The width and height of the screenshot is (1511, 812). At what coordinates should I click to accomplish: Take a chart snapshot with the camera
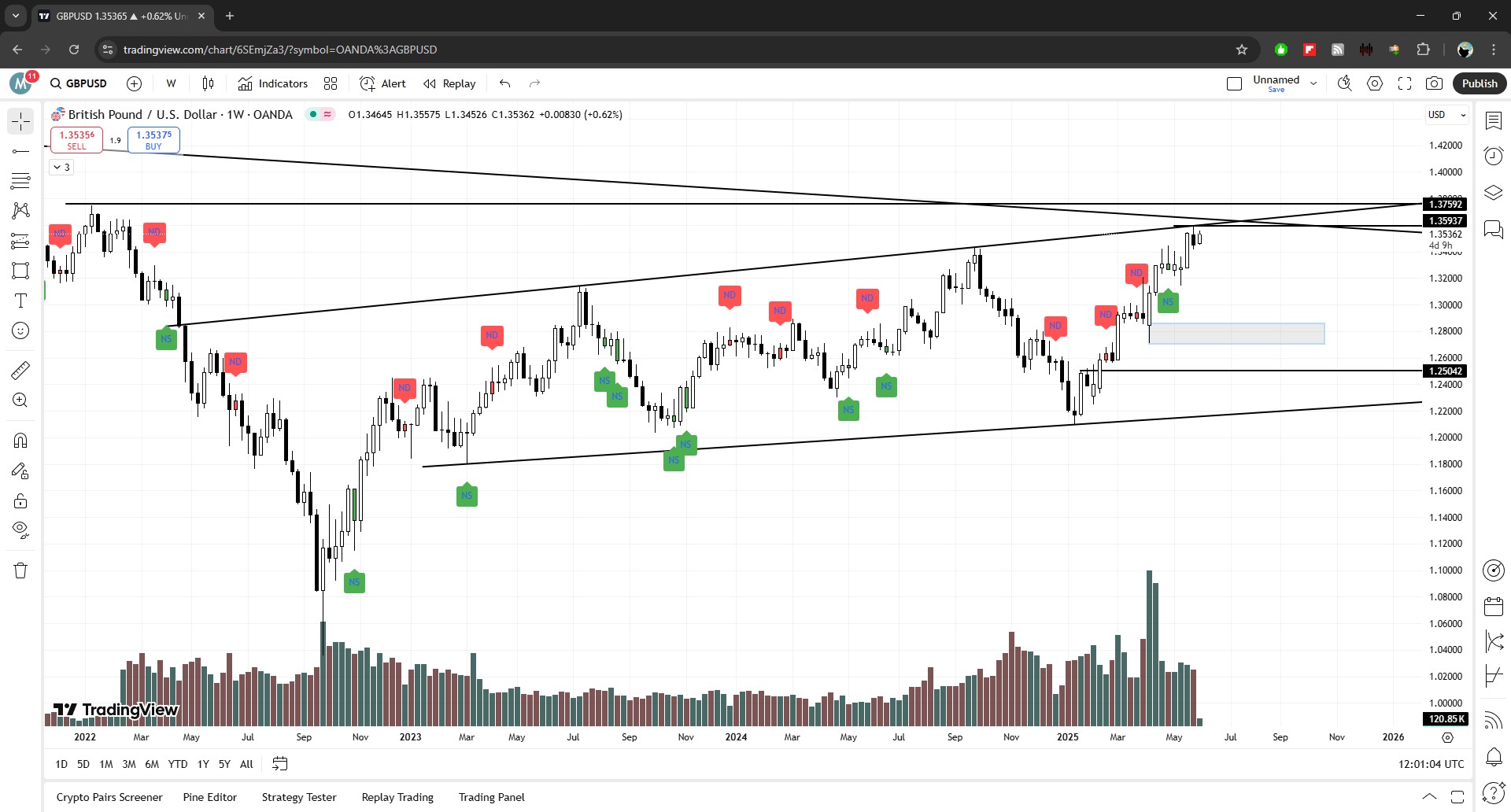(1435, 83)
